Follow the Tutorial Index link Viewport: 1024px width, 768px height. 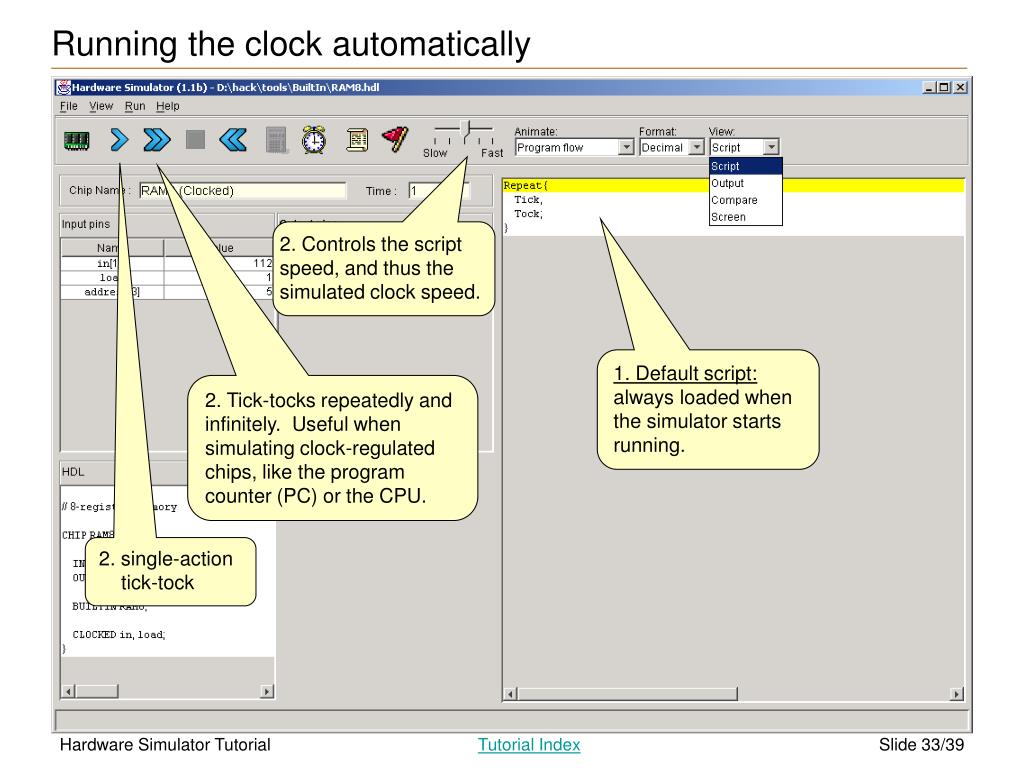[529, 744]
